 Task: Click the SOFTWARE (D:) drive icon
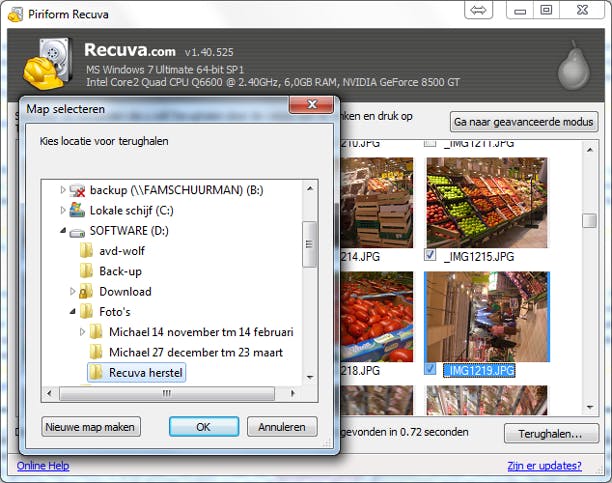click(77, 233)
